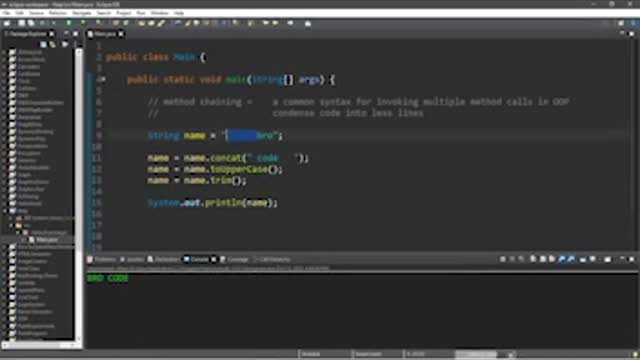Click name.toUpperCase() code line
The image size is (640, 360).
215,169
